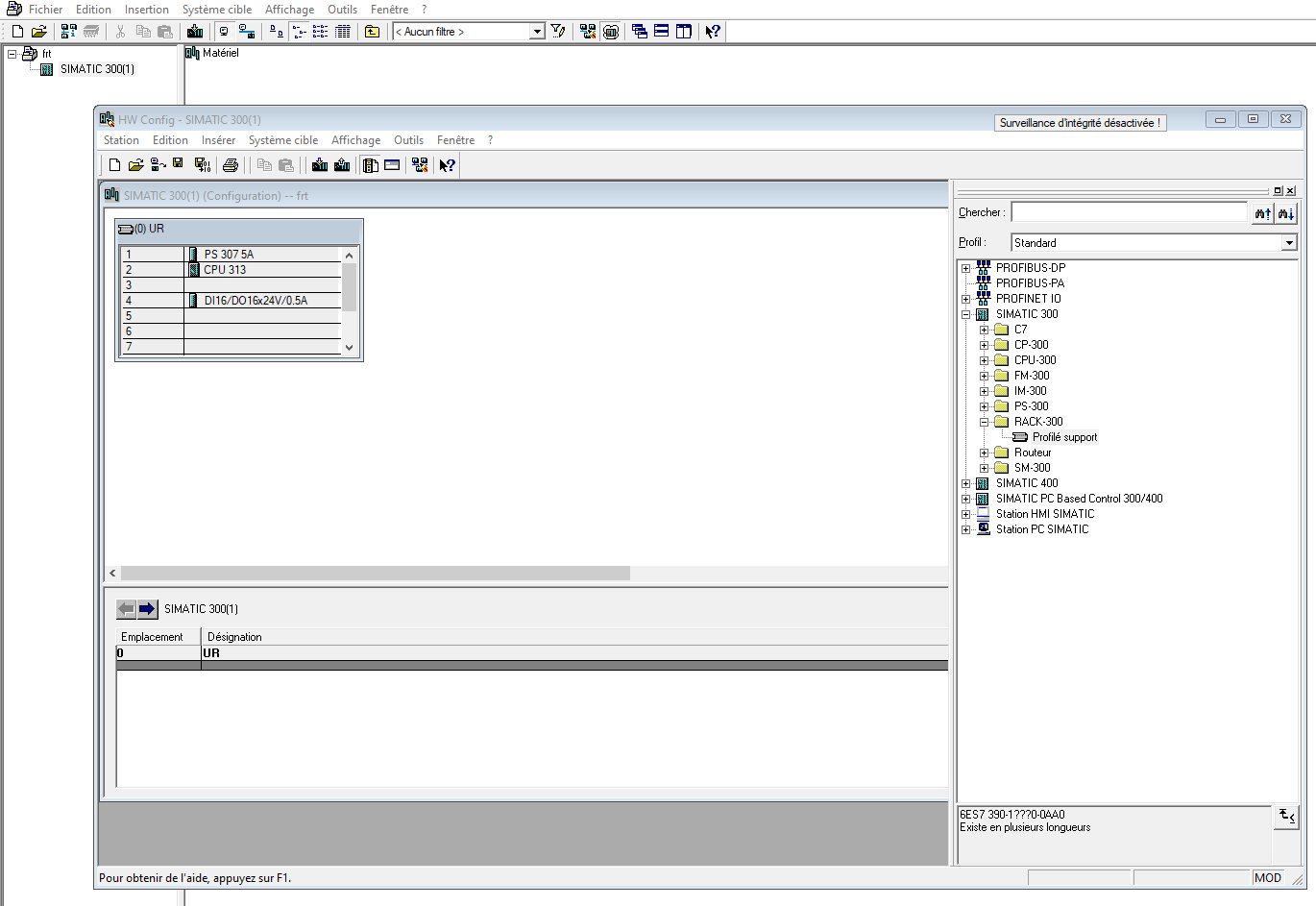This screenshot has height=906, width=1316.
Task: Click the Up One Level icon in SIMATIC Manager
Action: pyautogui.click(x=373, y=32)
